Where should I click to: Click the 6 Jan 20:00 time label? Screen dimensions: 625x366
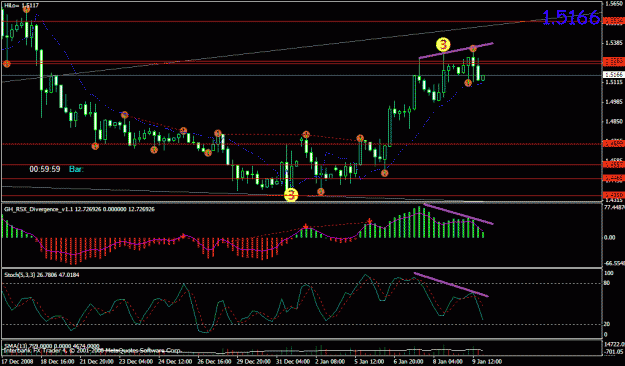point(408,362)
